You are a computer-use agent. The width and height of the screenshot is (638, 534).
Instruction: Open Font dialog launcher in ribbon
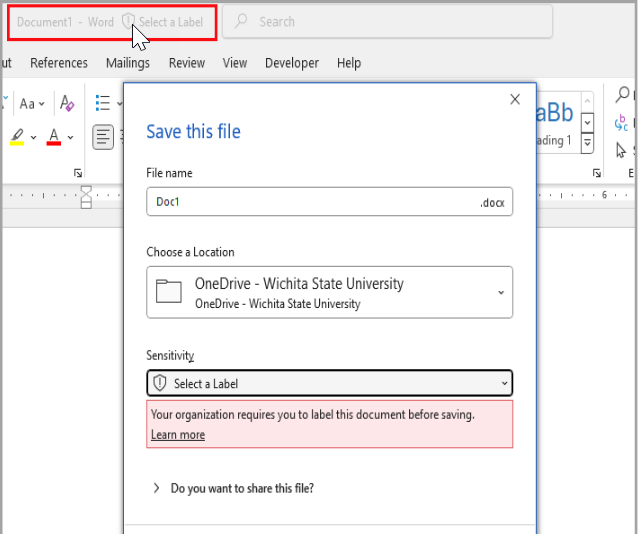78,173
